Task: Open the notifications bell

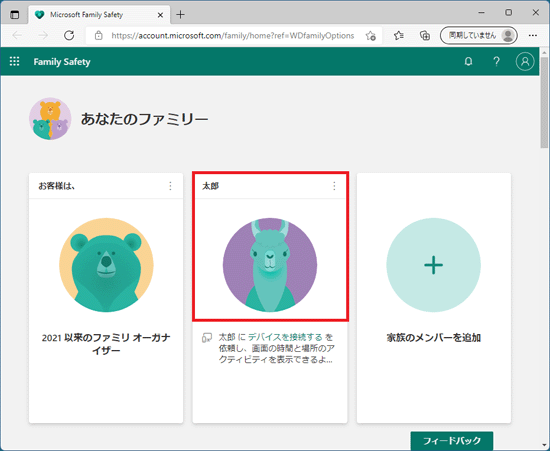Action: point(468,62)
